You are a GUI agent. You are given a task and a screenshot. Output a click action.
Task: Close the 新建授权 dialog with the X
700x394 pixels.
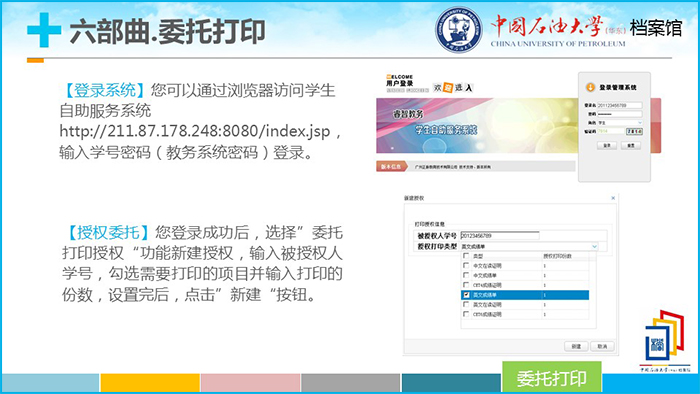tap(613, 198)
